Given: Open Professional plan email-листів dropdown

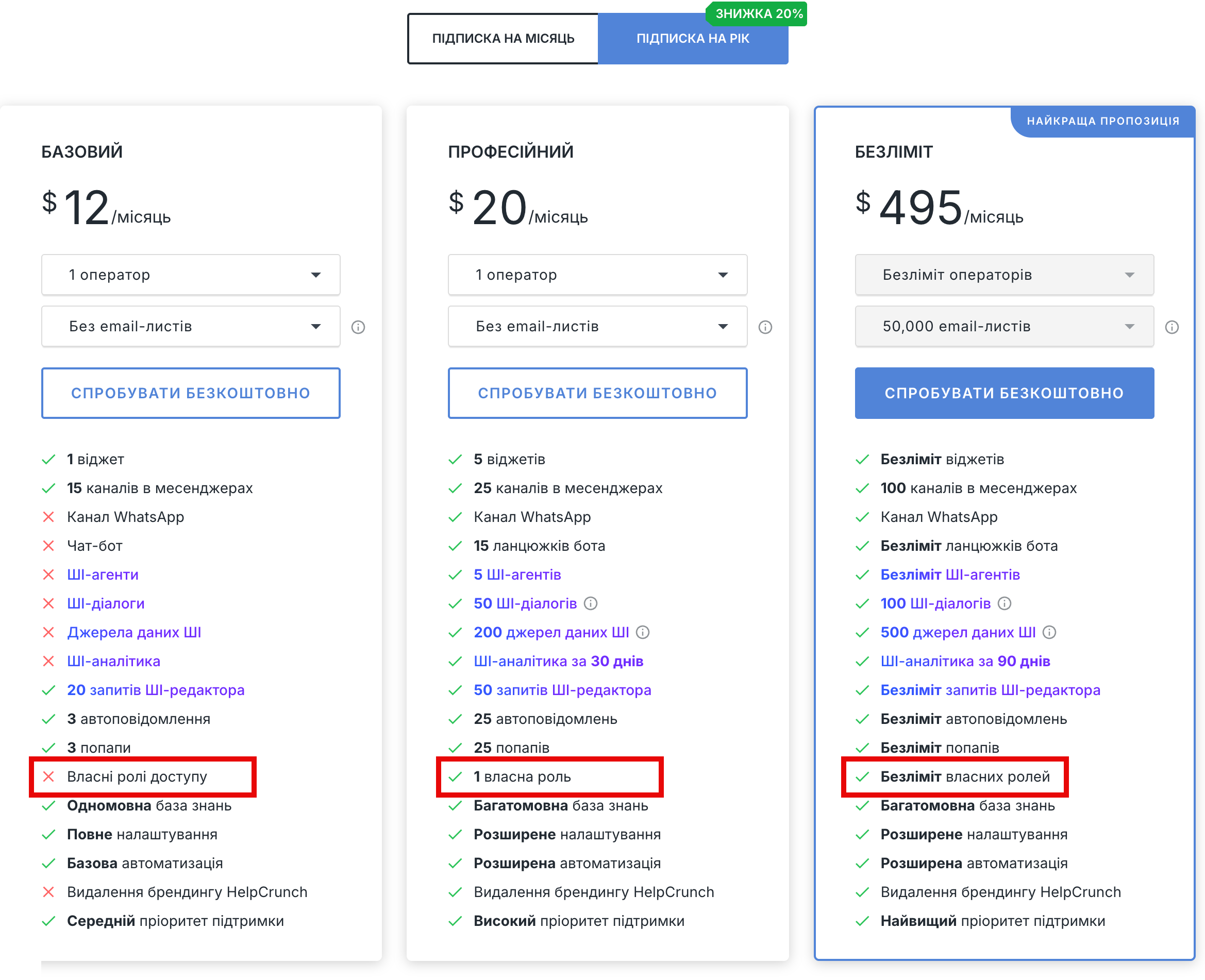Looking at the screenshot, I should click(597, 326).
